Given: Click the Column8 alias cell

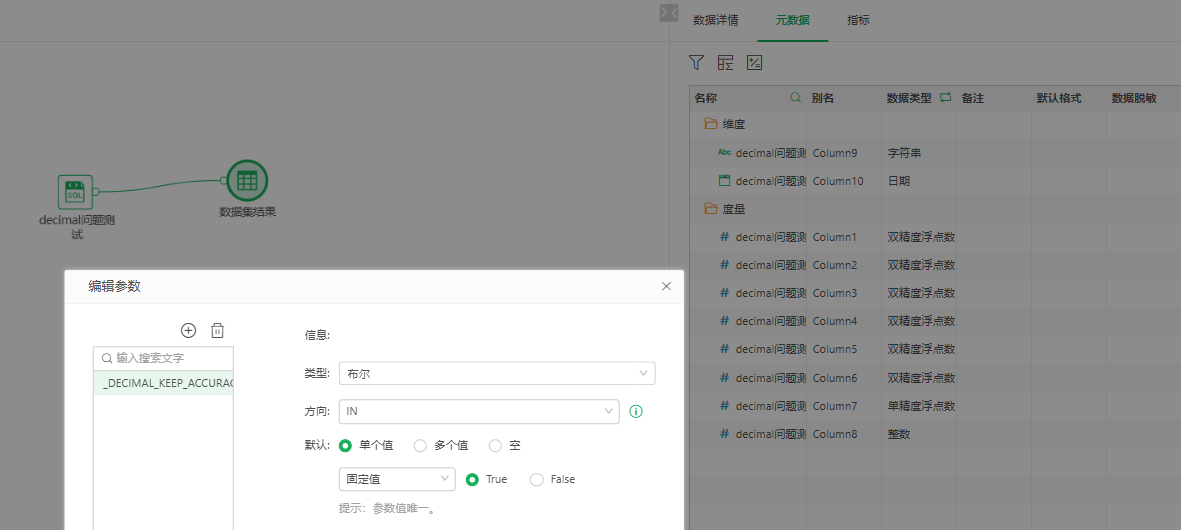Looking at the screenshot, I should click(844, 434).
